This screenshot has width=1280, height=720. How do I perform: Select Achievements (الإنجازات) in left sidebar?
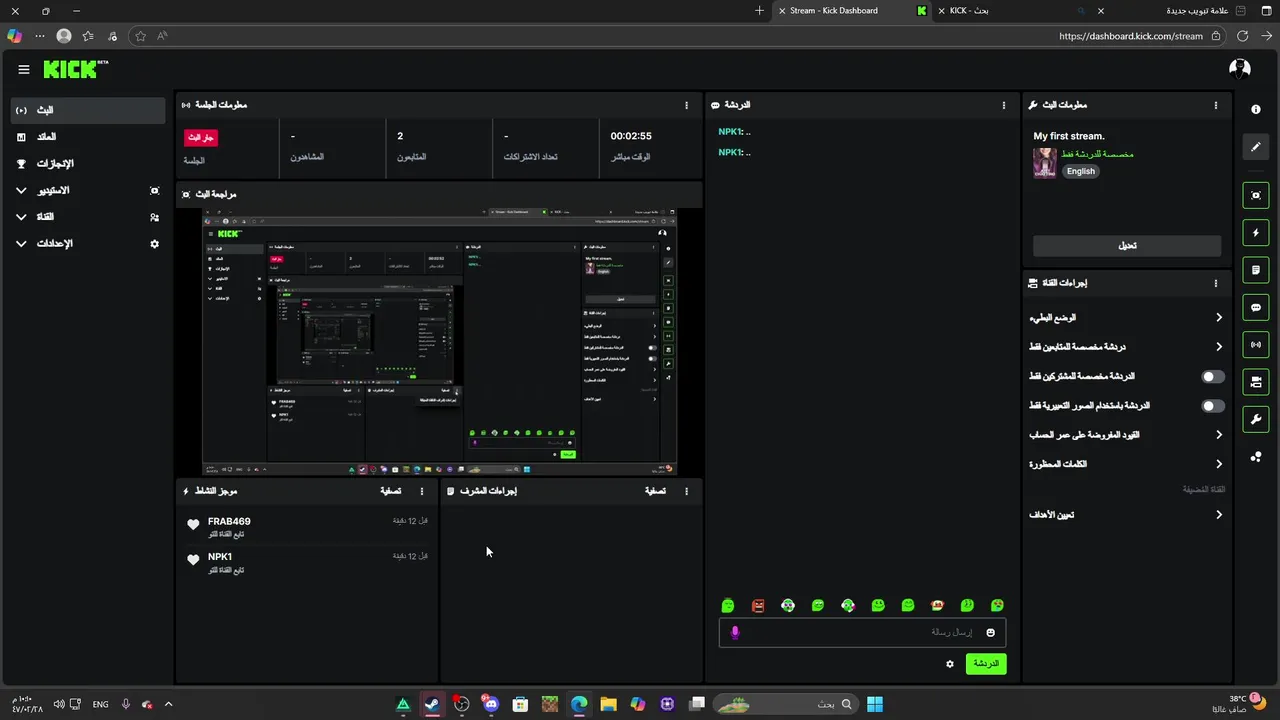coord(88,164)
